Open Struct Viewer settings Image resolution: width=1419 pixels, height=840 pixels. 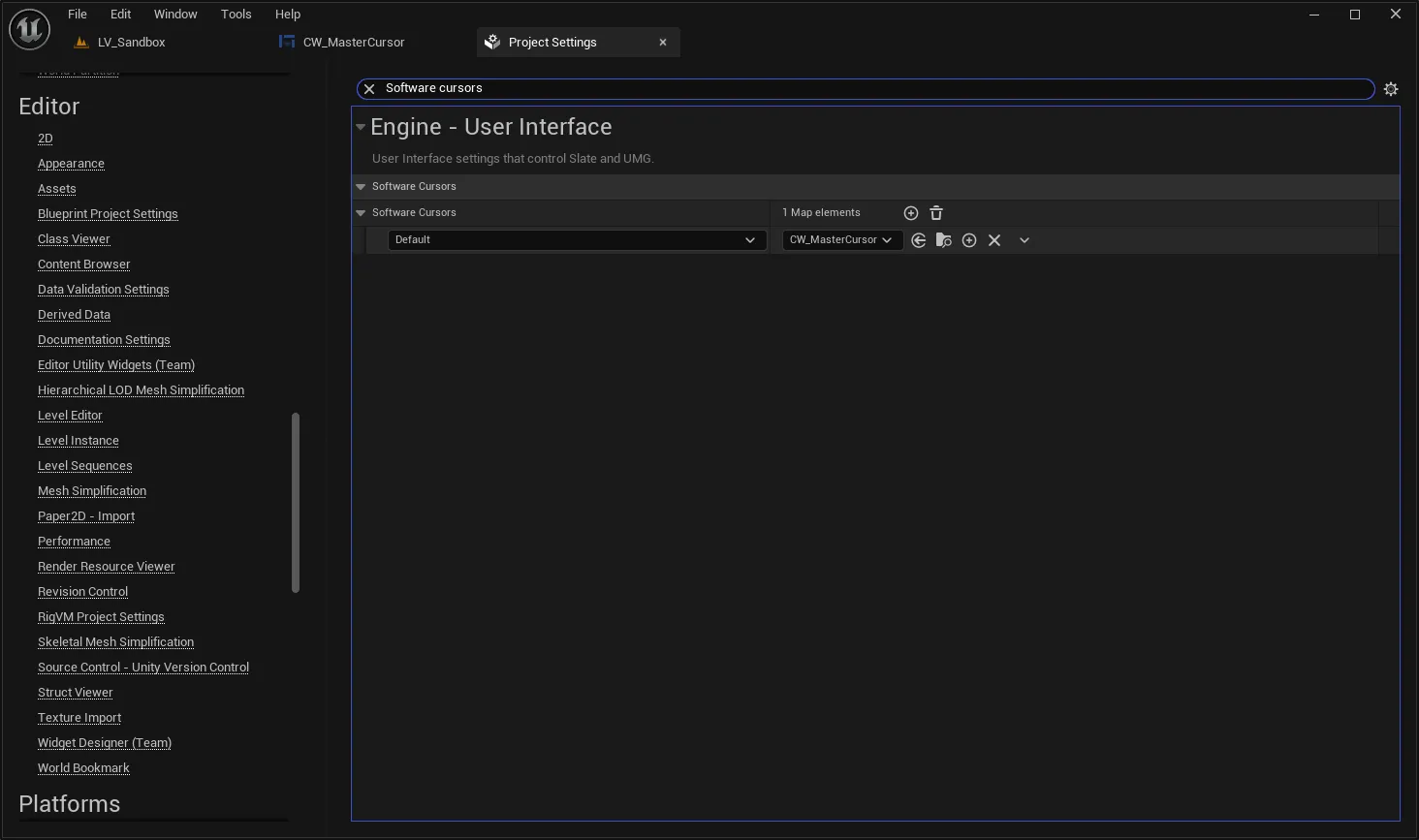pos(76,693)
